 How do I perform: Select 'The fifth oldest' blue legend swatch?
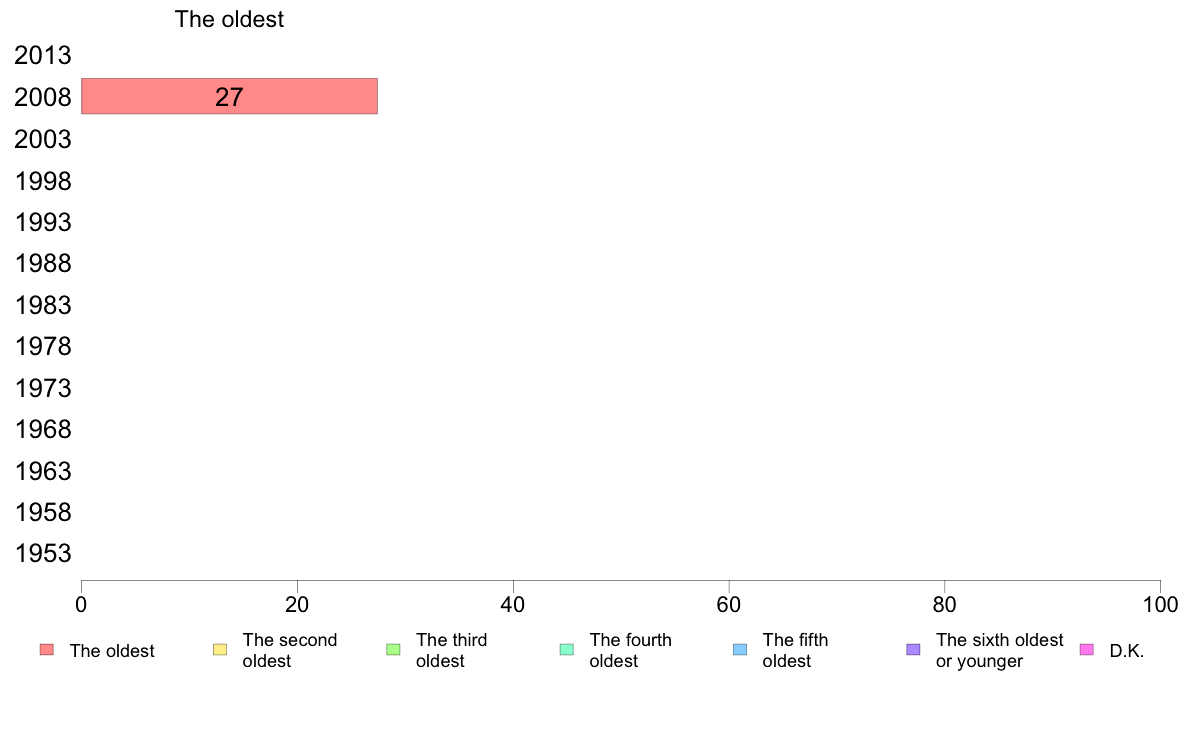point(740,650)
